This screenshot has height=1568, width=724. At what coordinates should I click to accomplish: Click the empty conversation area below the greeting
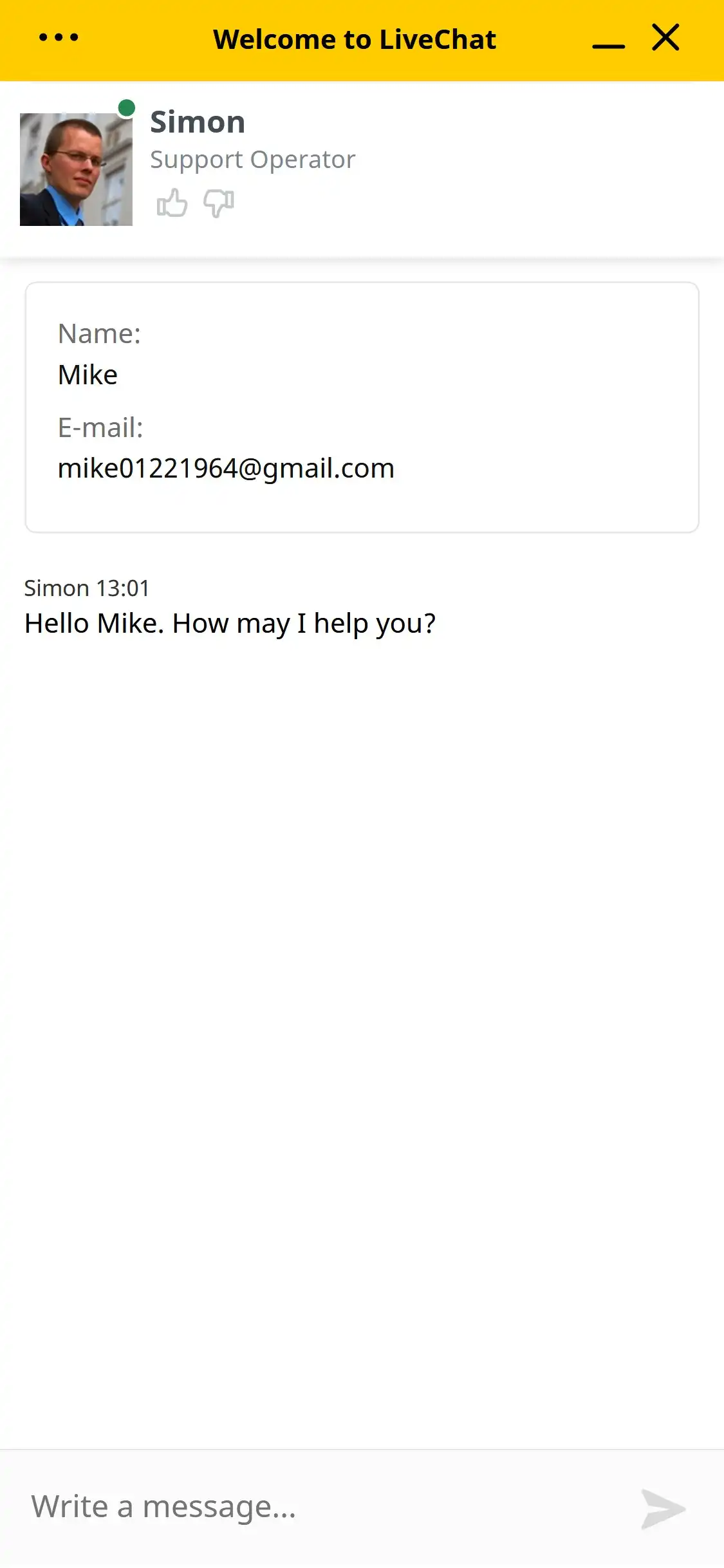pos(360,1030)
